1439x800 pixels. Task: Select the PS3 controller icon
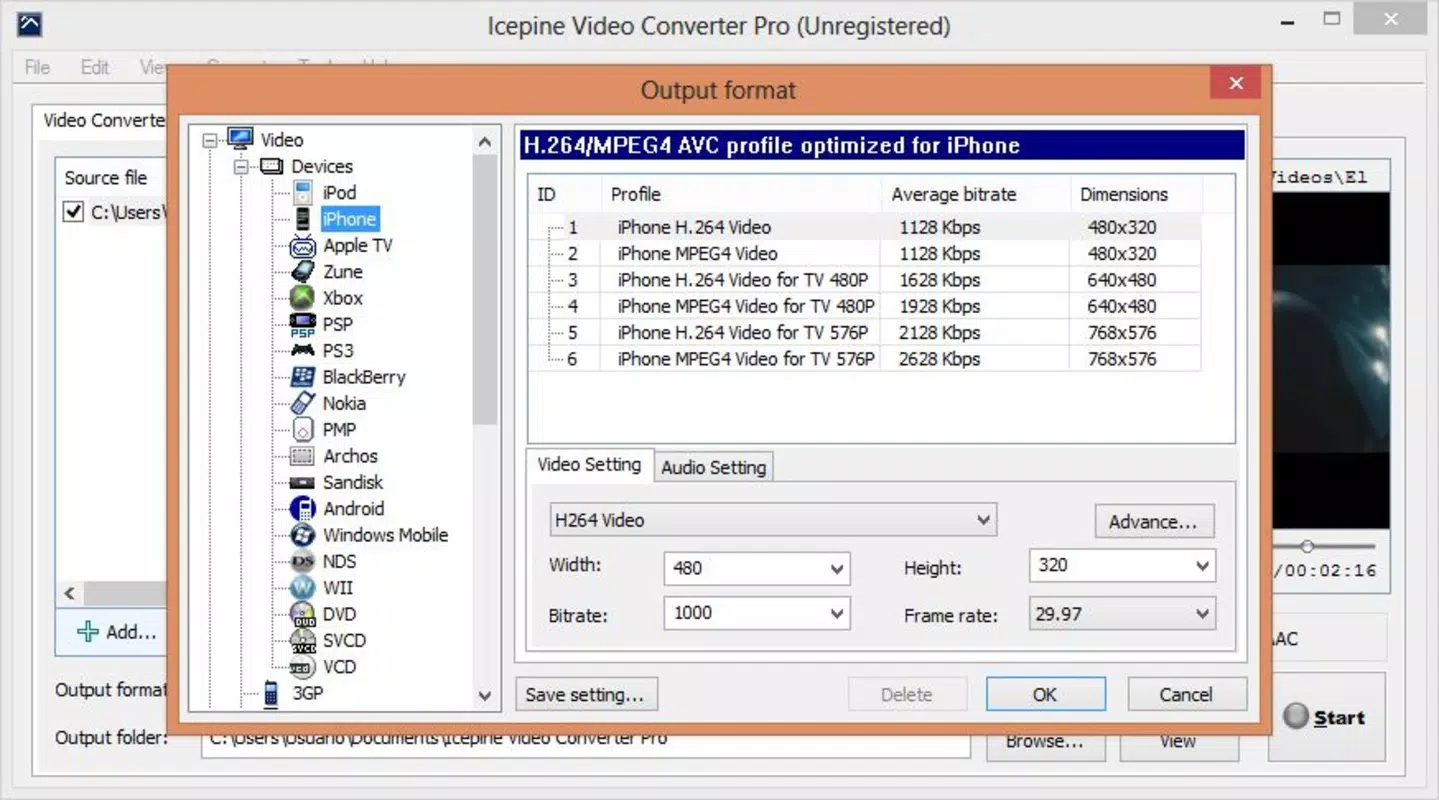pyautogui.click(x=303, y=350)
